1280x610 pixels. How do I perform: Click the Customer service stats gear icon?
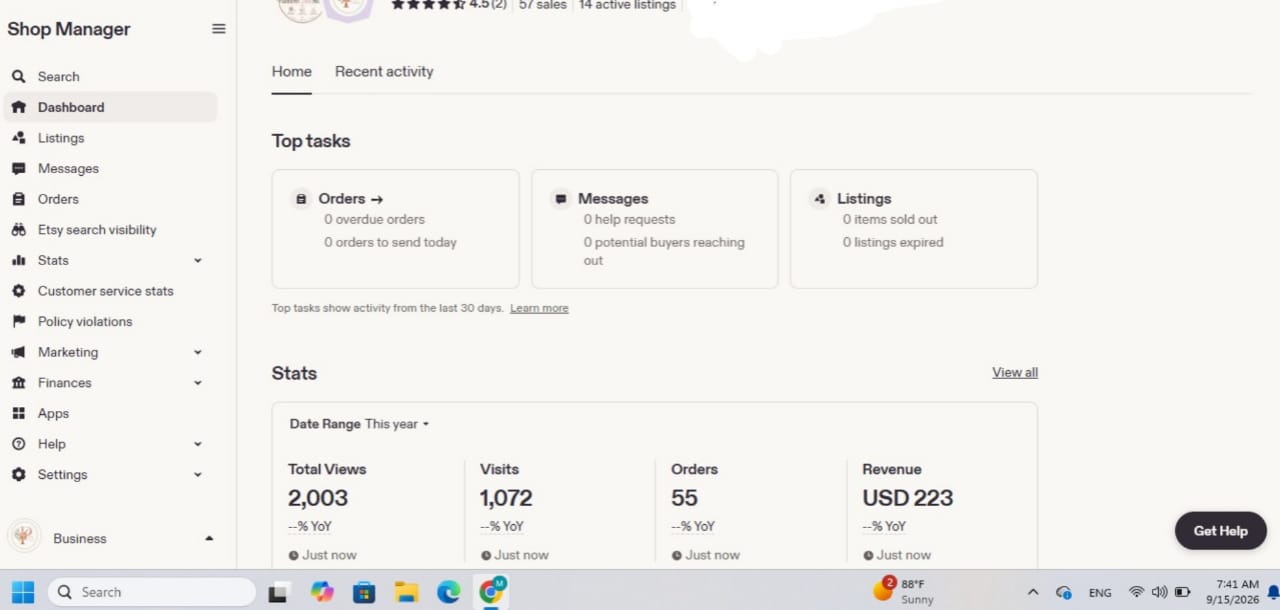(18, 291)
